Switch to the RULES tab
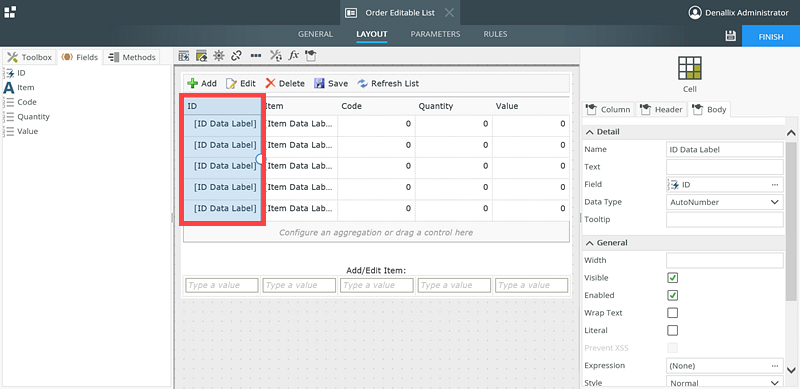Viewport: 800px width, 389px height. tap(495, 34)
